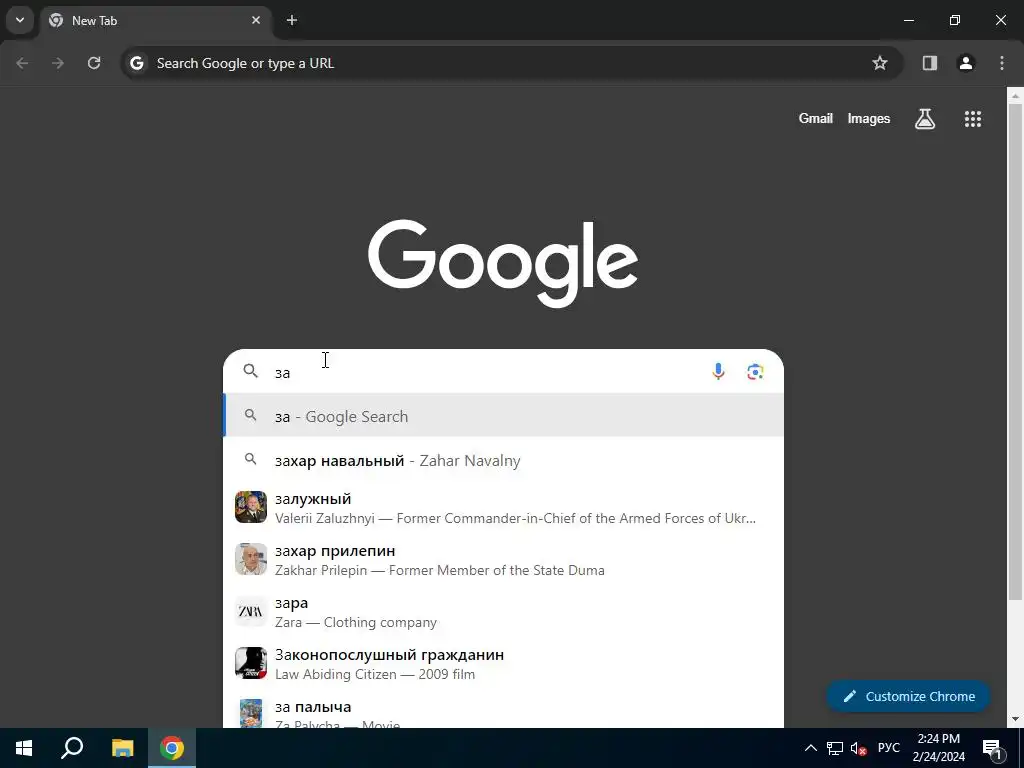Image resolution: width=1024 pixels, height=768 pixels.
Task: Open the Chrome side panel
Action: pyautogui.click(x=930, y=63)
